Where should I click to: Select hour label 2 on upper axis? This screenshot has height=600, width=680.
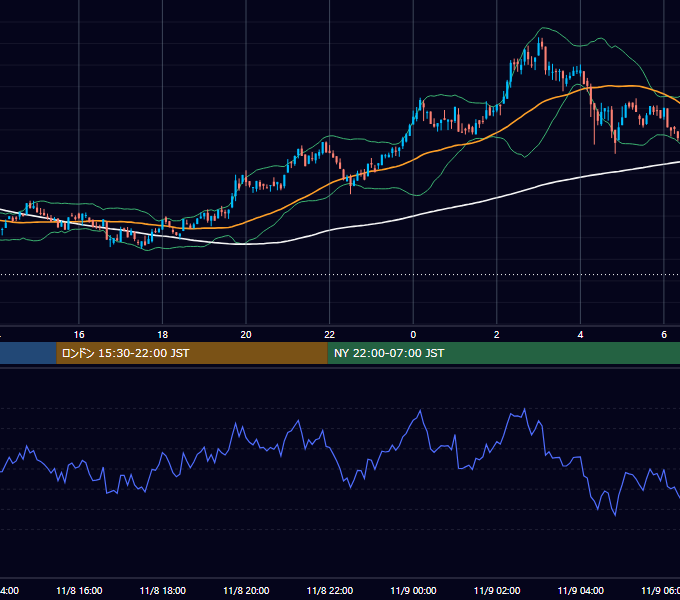[x=497, y=335]
